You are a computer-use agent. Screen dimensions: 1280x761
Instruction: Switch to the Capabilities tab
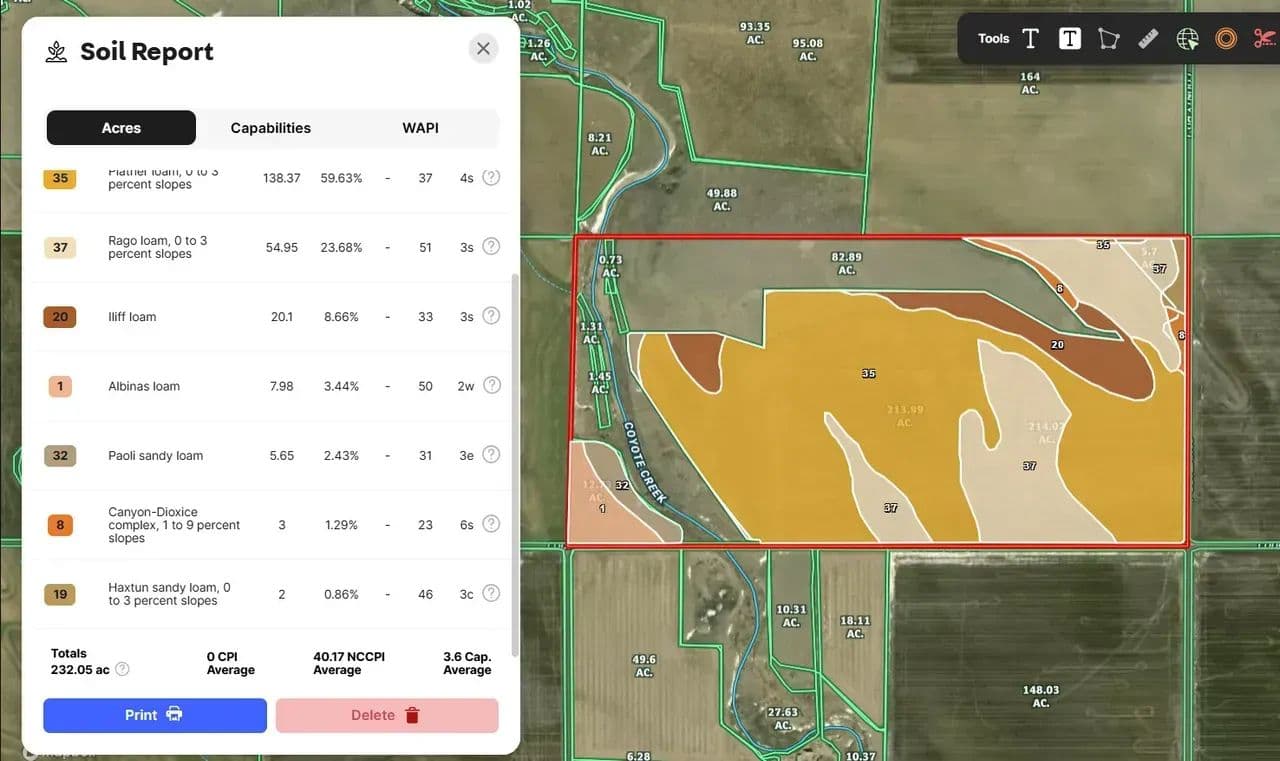point(270,128)
